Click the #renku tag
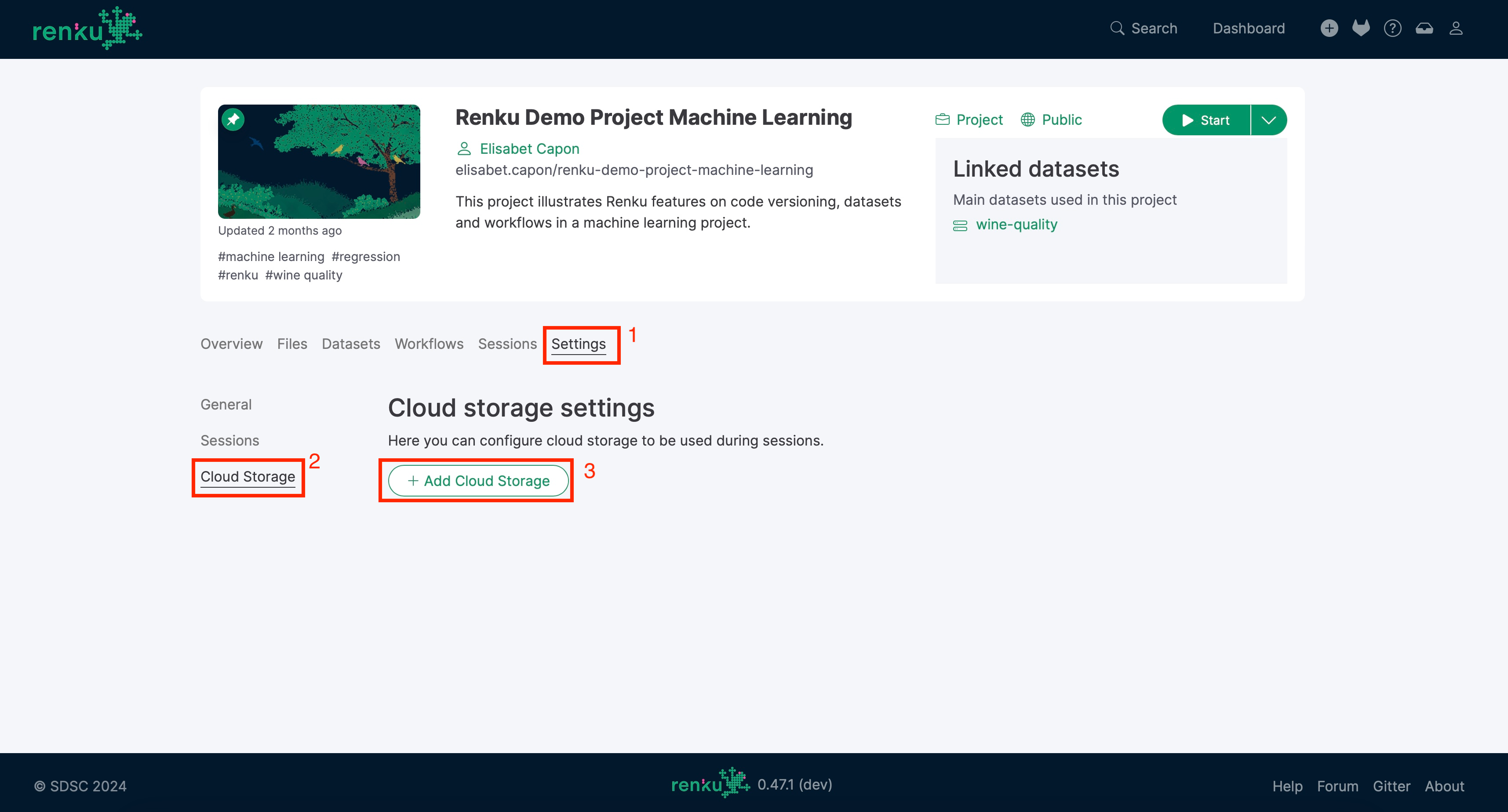1508x812 pixels. coord(238,275)
